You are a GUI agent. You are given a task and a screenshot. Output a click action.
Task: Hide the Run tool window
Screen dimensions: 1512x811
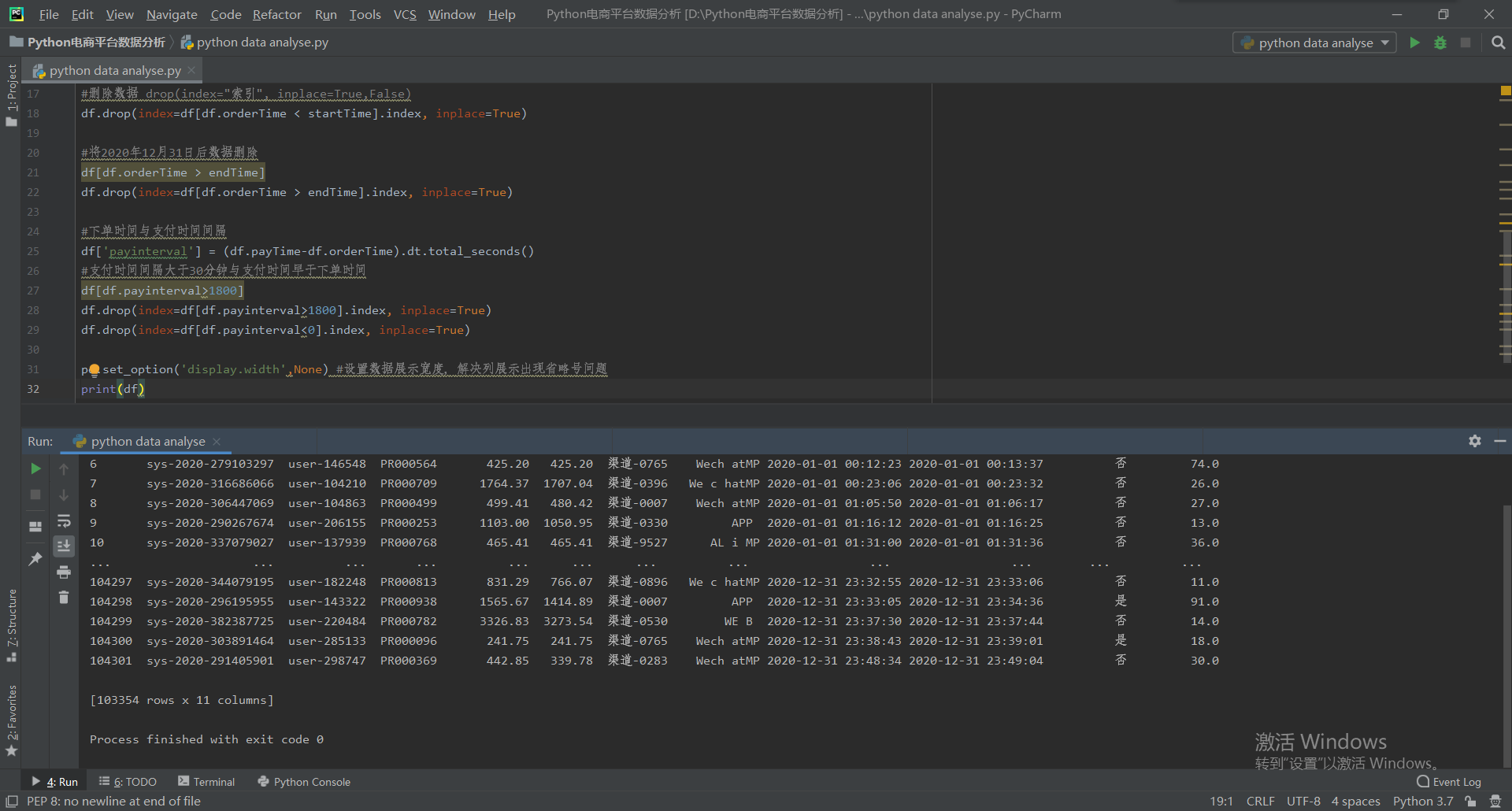pyautogui.click(x=1500, y=441)
